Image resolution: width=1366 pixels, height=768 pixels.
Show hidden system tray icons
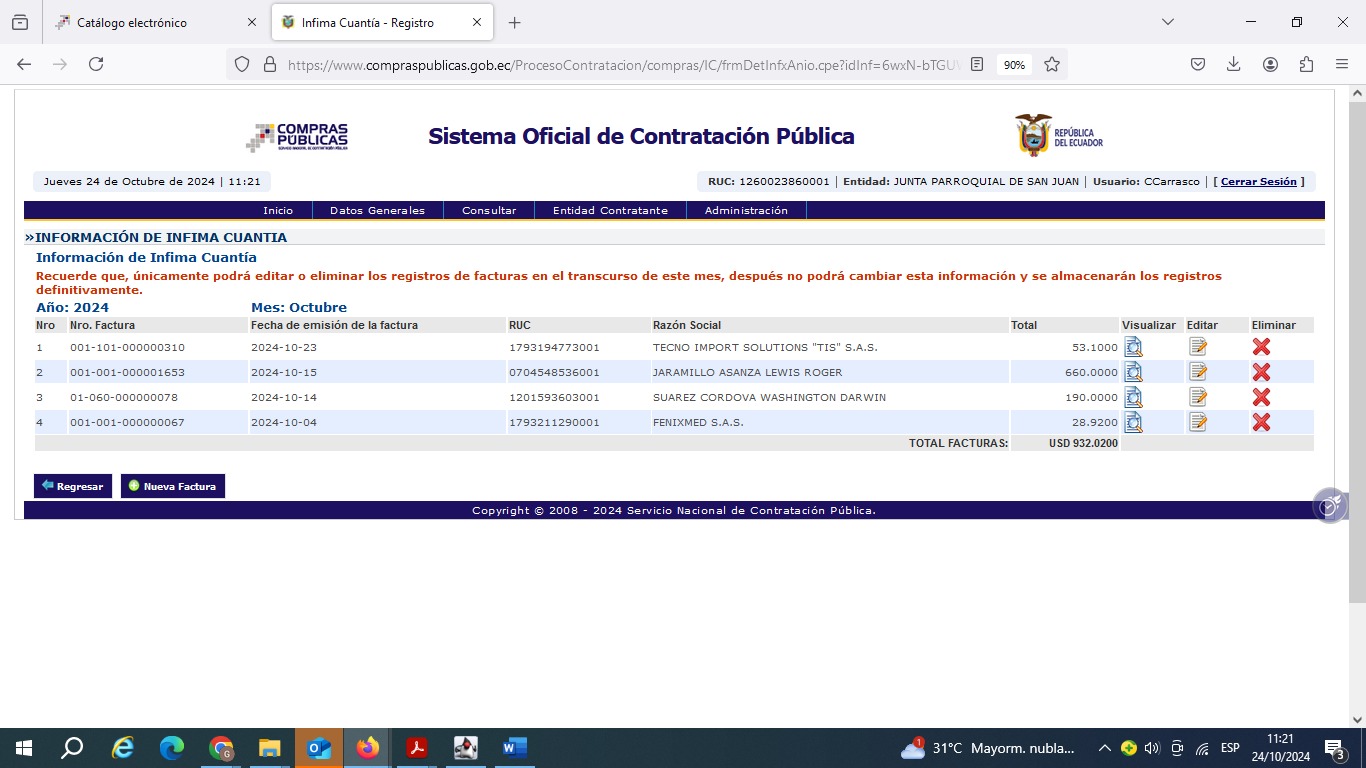coord(1104,748)
